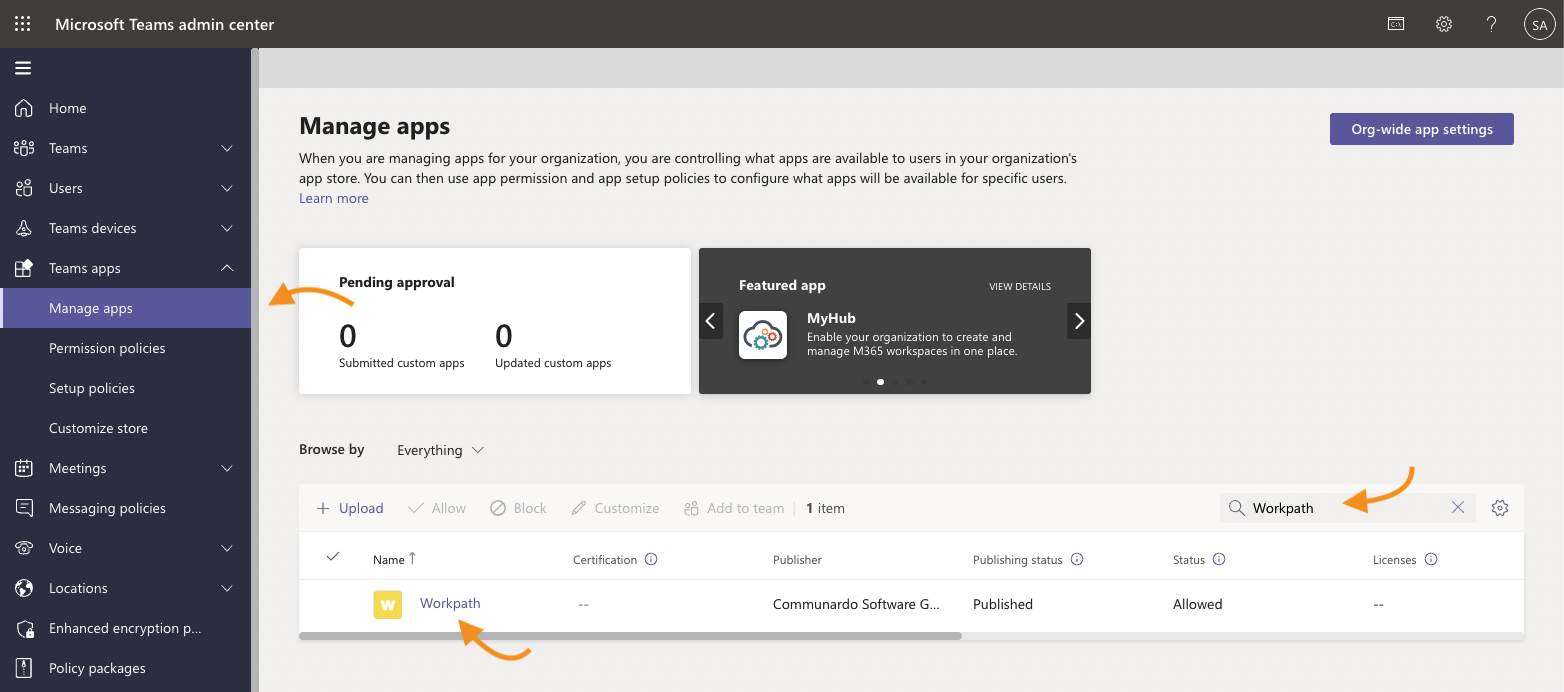The image size is (1564, 692).
Task: Open table column settings gear
Action: (1499, 508)
